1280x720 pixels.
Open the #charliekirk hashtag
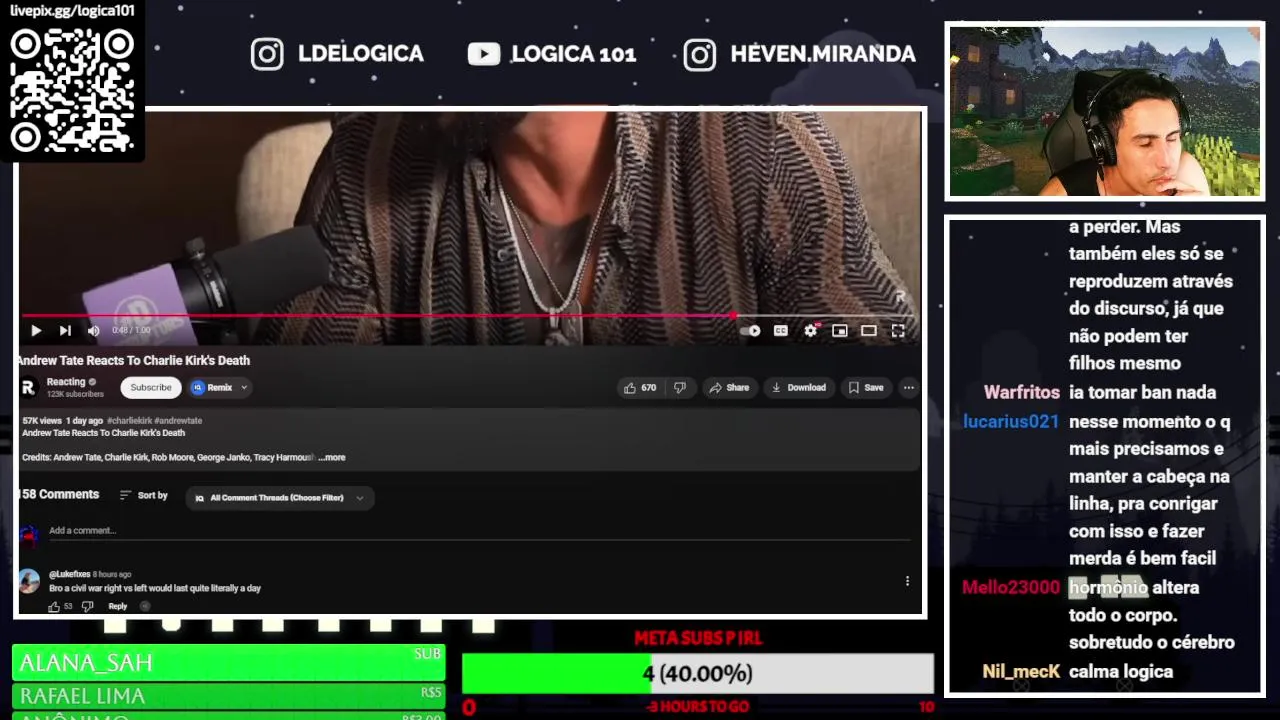(129, 421)
